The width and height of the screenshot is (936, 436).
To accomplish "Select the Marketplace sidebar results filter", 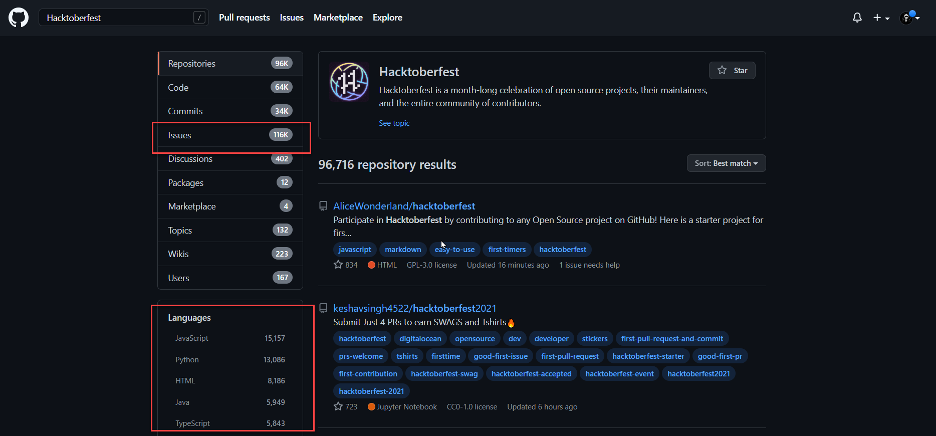I will (x=230, y=207).
